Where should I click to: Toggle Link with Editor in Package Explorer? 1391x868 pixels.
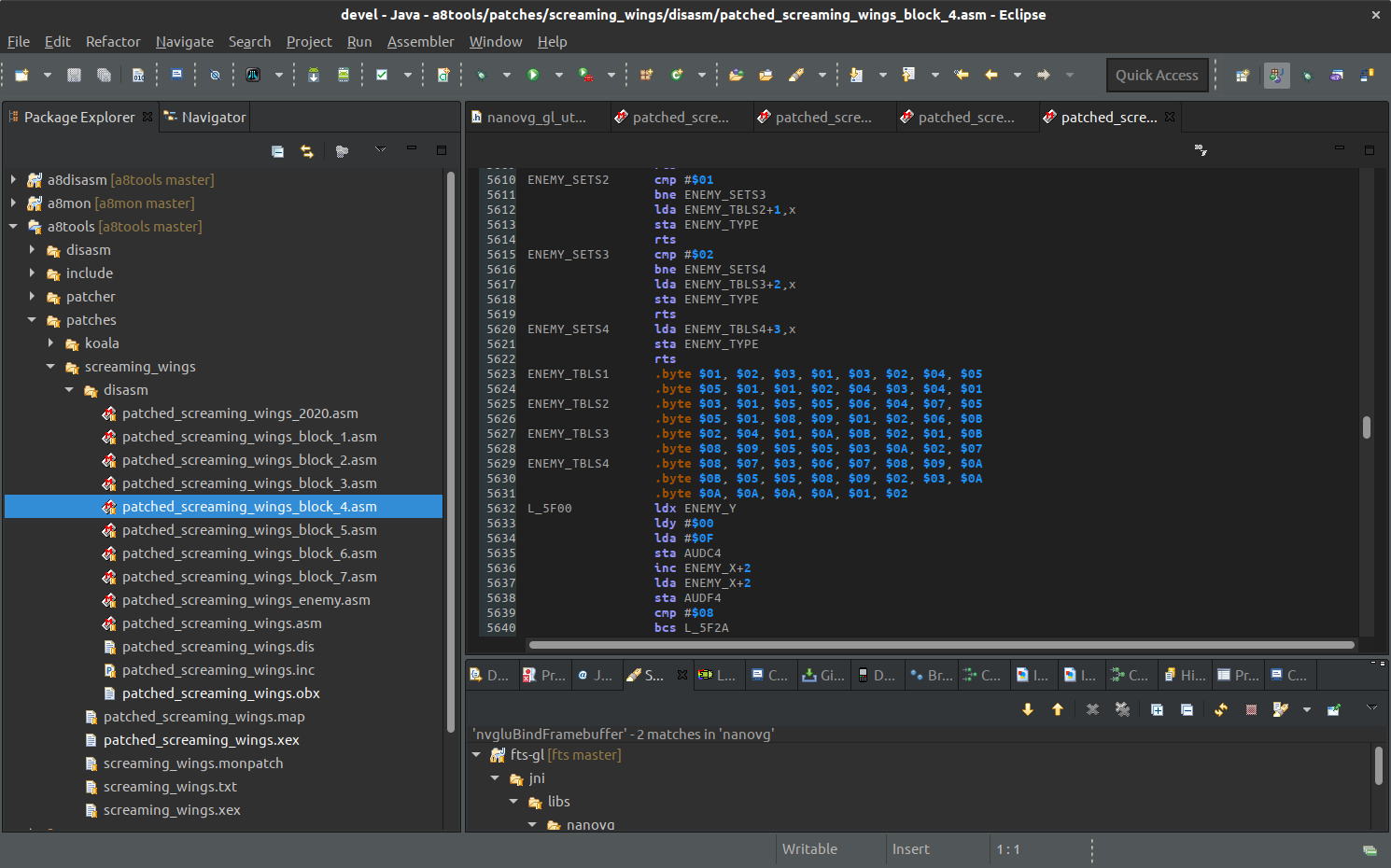click(x=307, y=151)
